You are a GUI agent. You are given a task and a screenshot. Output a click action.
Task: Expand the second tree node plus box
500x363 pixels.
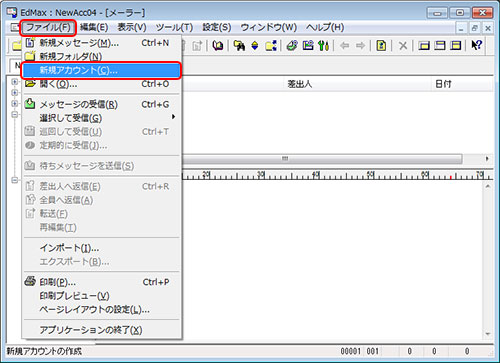(15, 92)
